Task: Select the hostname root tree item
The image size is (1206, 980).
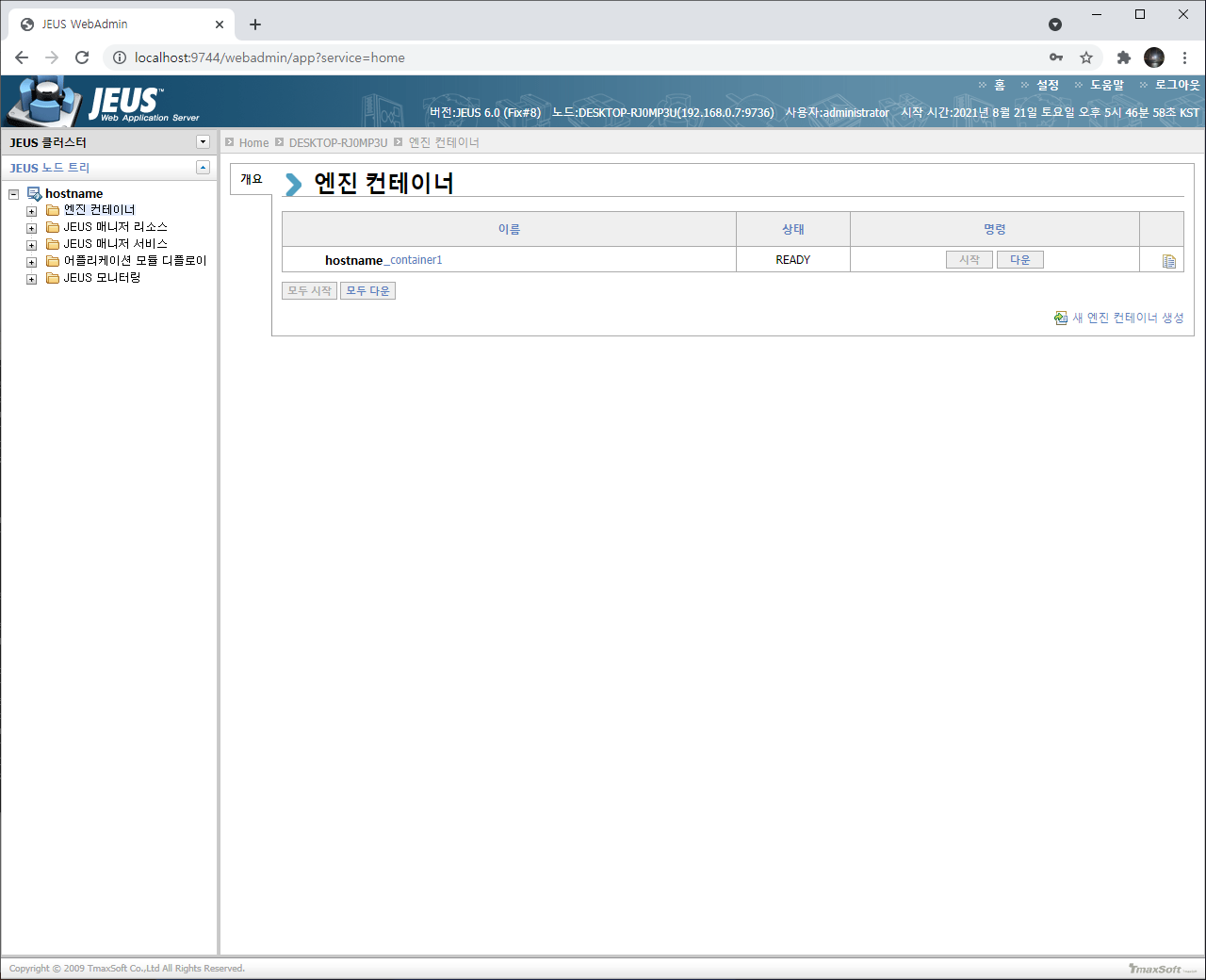Action: 74,193
